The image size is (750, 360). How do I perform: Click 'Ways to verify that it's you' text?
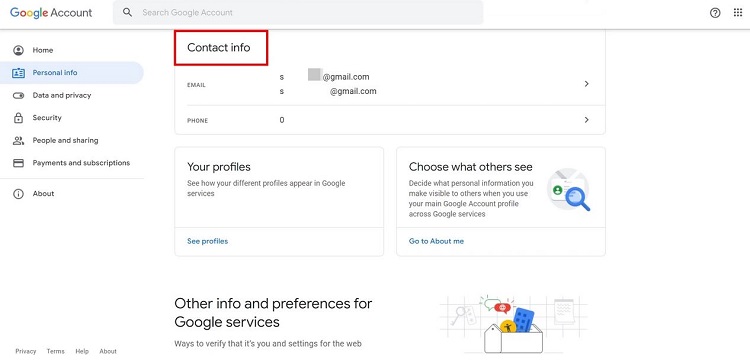268,343
